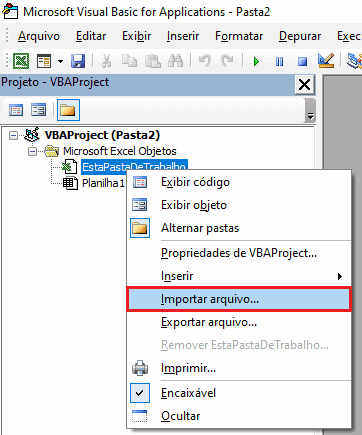The height and width of the screenshot is (435, 362).
Task: Open the Depurar menu
Action: [x=300, y=36]
